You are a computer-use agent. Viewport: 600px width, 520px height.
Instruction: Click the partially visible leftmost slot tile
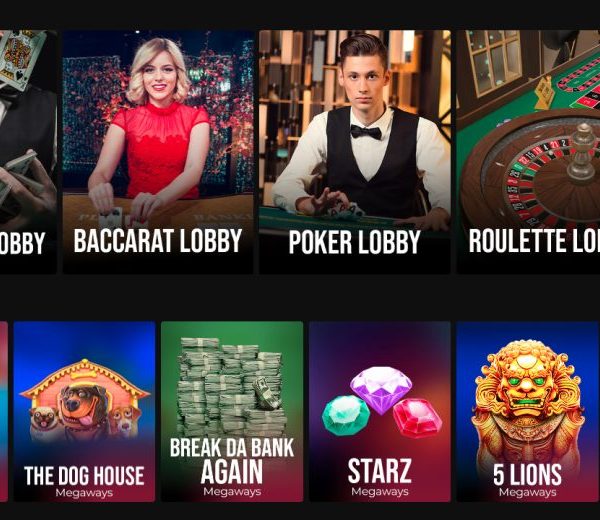[4, 411]
